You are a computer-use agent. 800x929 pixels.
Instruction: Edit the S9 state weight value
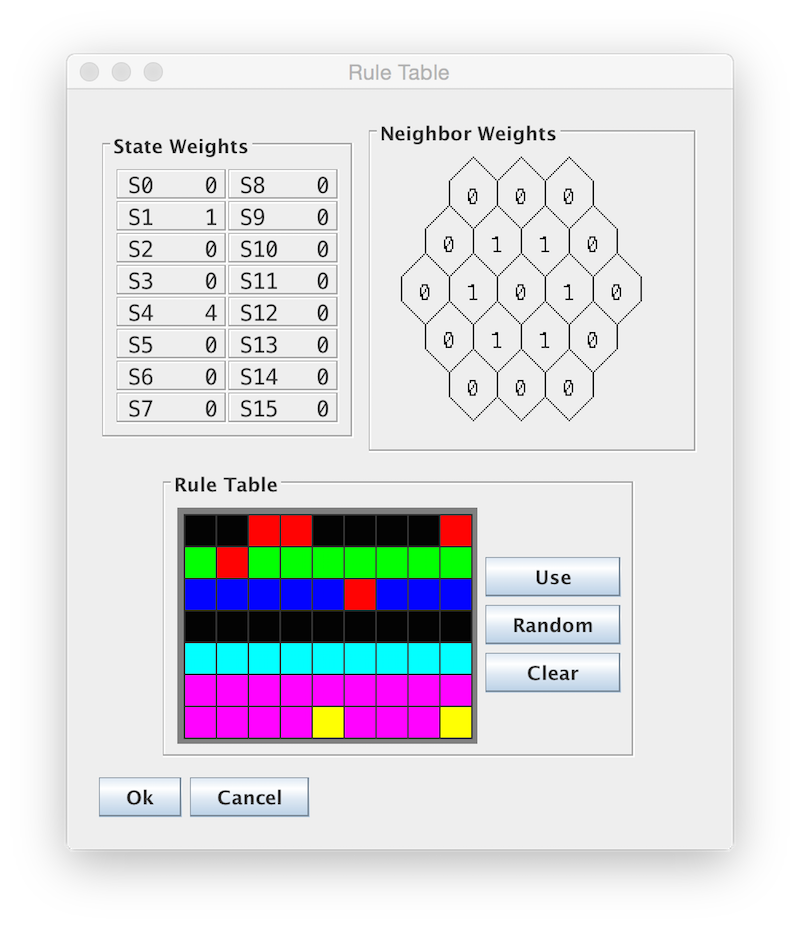pyautogui.click(x=283, y=216)
